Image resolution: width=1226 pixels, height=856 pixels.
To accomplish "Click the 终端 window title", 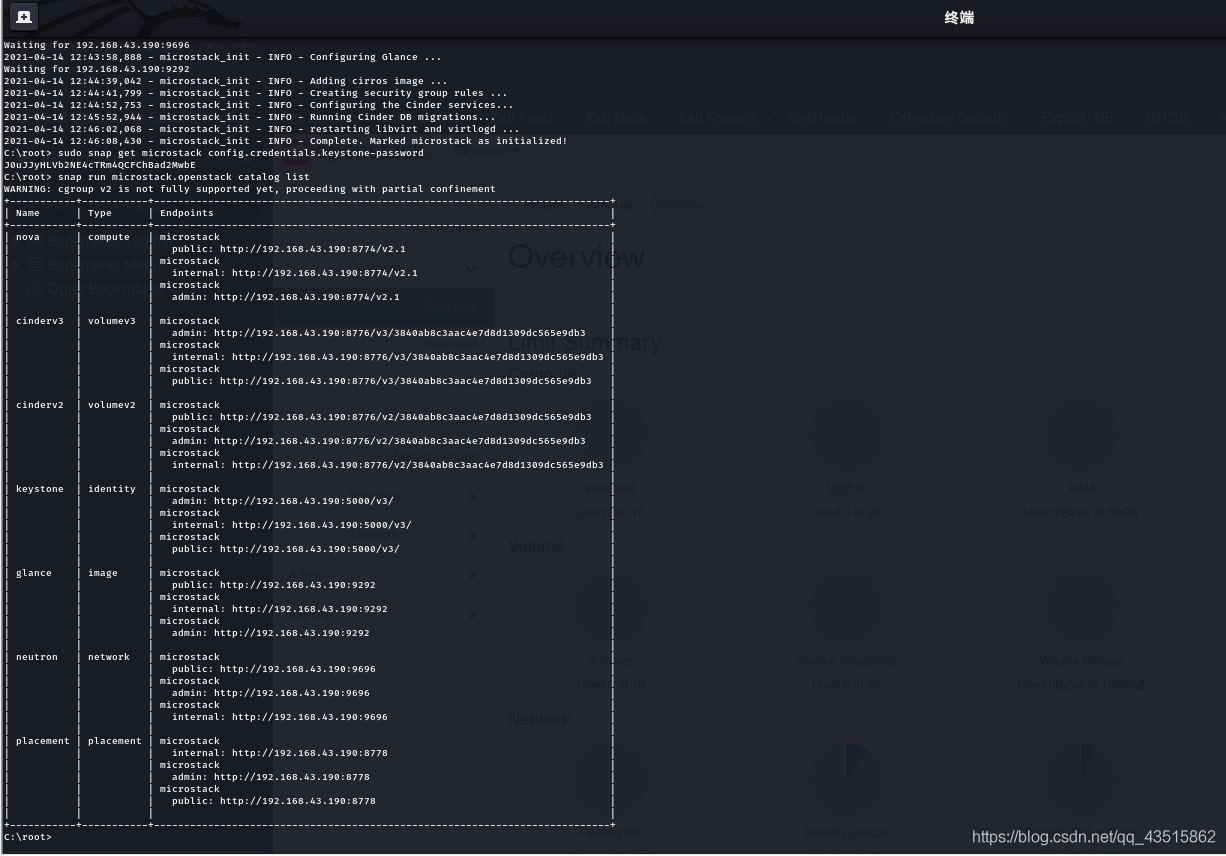I will 959,17.
